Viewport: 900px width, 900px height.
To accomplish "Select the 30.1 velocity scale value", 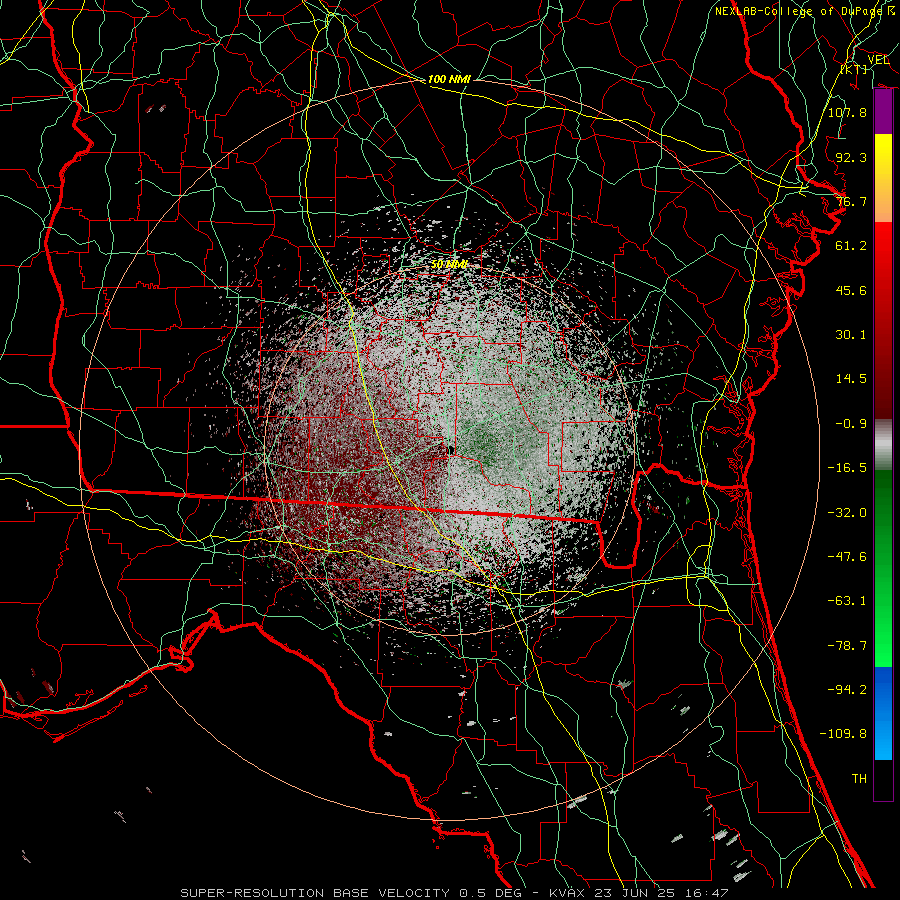I will tap(851, 335).
